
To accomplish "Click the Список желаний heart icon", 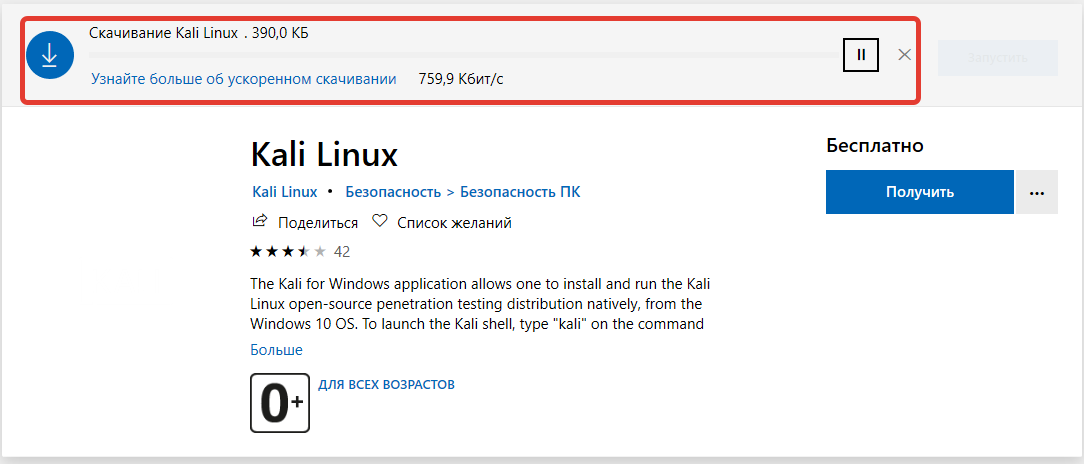I will click(380, 221).
